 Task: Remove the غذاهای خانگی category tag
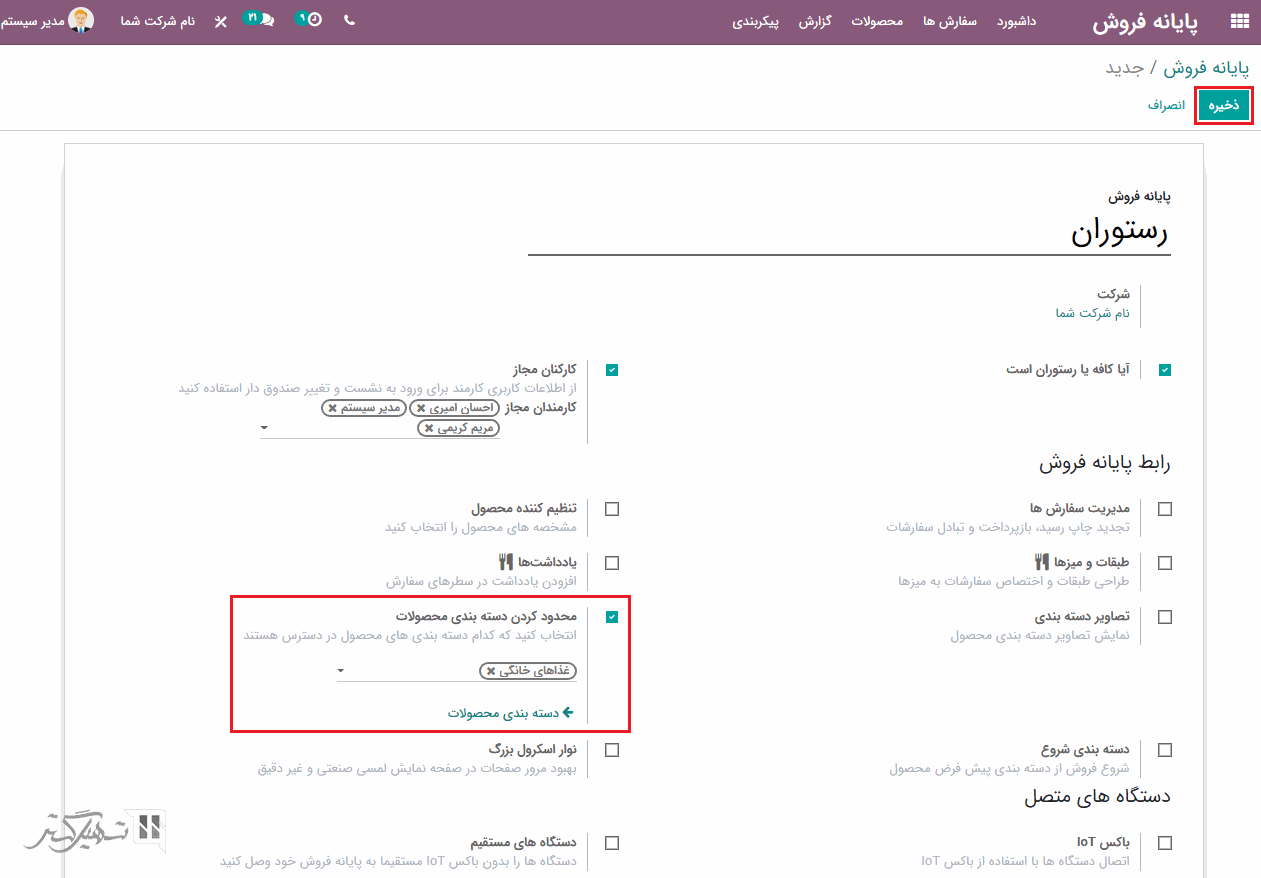click(490, 671)
